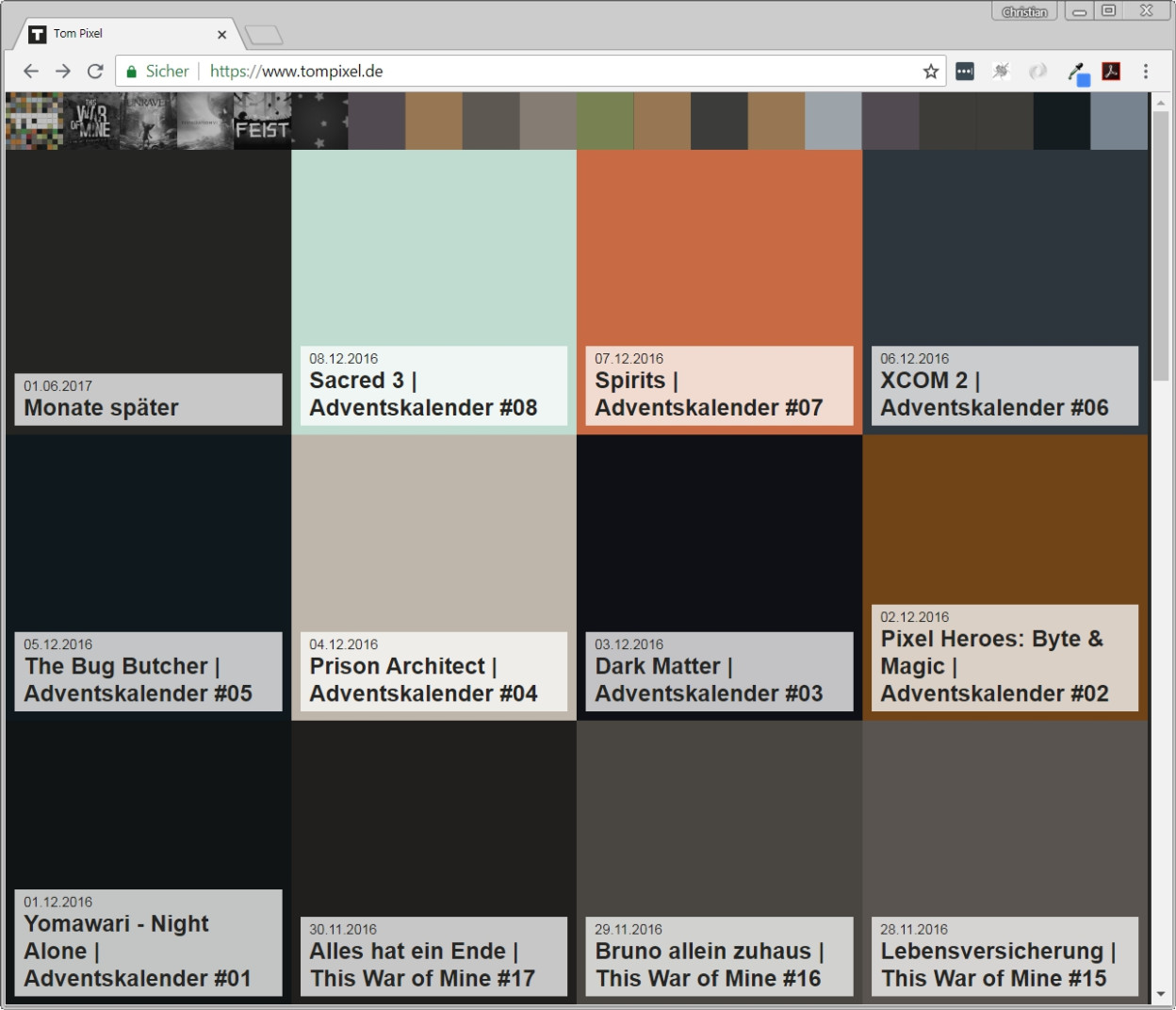Open Spirits Adventskalender #07 post
The image size is (1176, 1010).
click(x=719, y=292)
